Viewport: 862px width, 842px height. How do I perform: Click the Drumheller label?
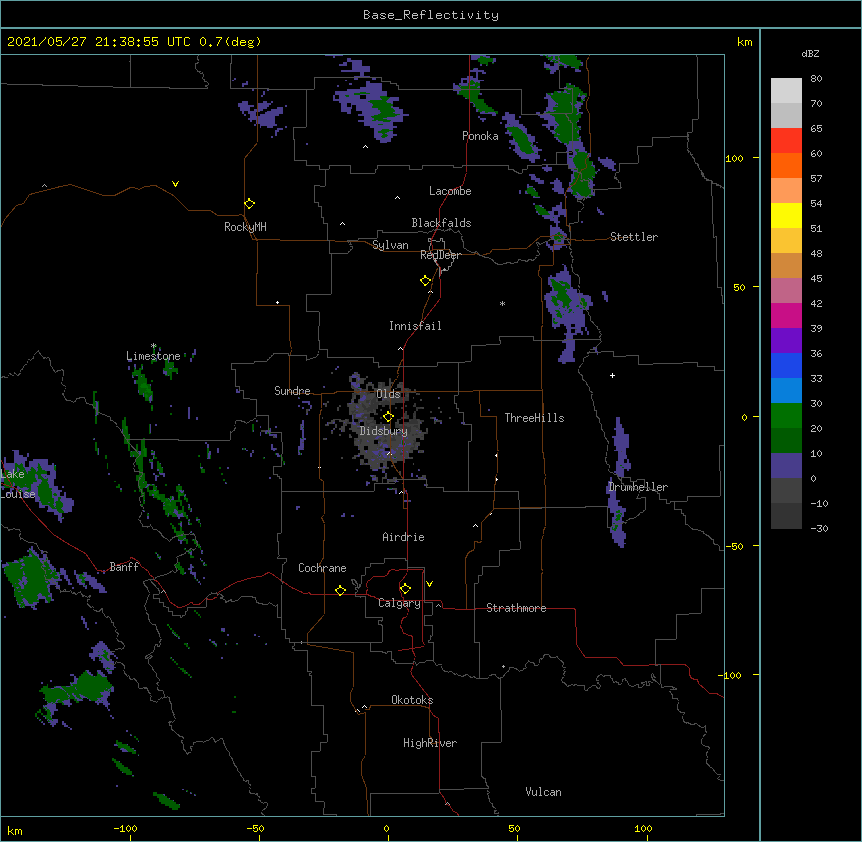(638, 487)
